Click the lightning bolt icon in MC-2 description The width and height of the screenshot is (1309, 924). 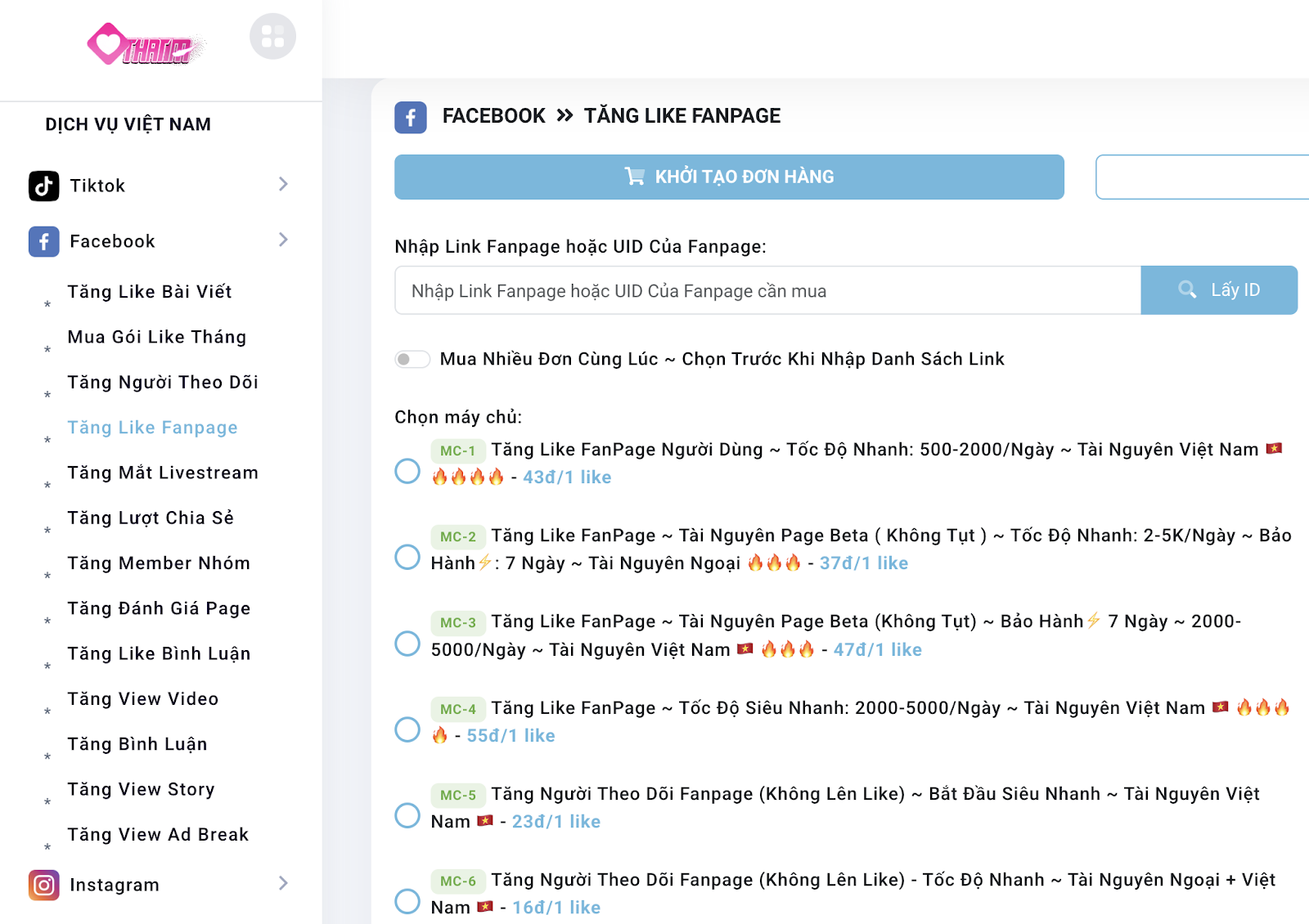[x=486, y=562]
